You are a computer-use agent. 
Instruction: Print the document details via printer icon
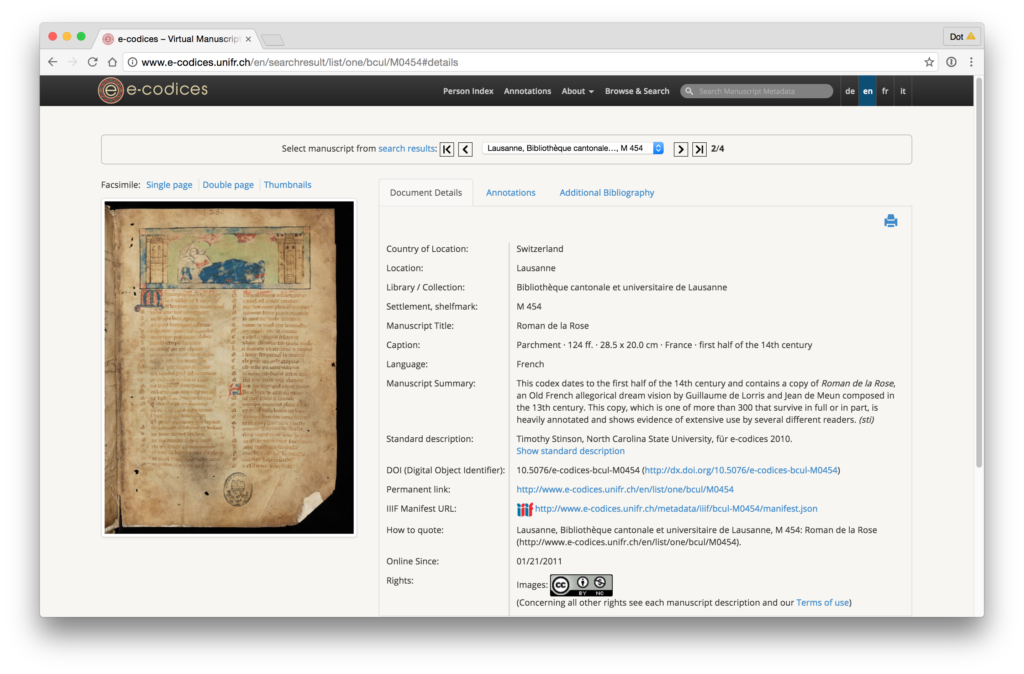pyautogui.click(x=890, y=221)
